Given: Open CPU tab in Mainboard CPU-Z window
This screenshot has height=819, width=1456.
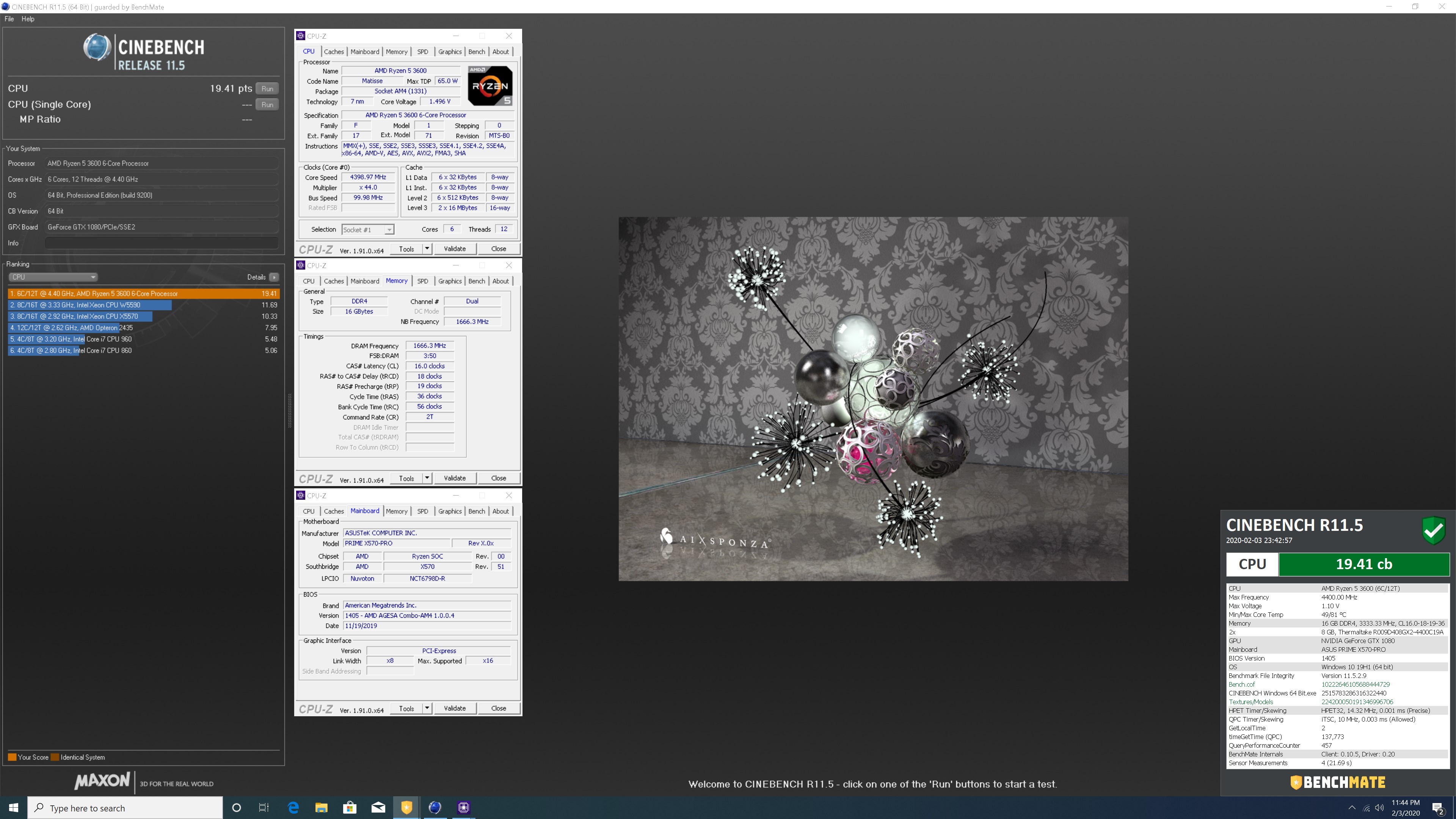Looking at the screenshot, I should point(309,511).
